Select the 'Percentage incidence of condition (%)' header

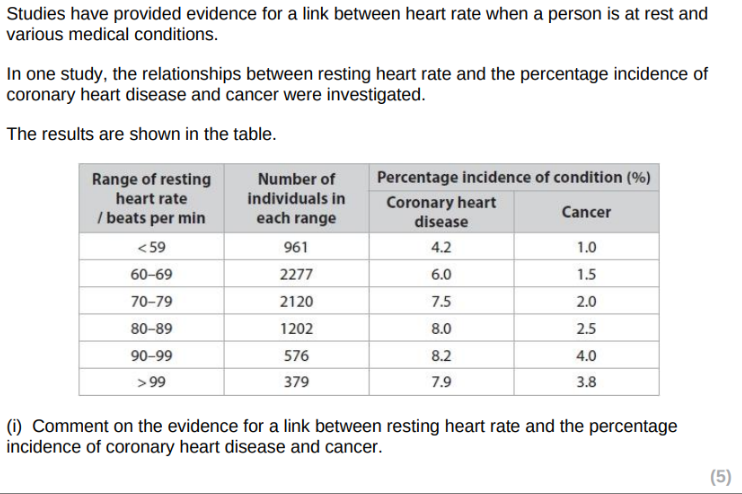tap(514, 177)
